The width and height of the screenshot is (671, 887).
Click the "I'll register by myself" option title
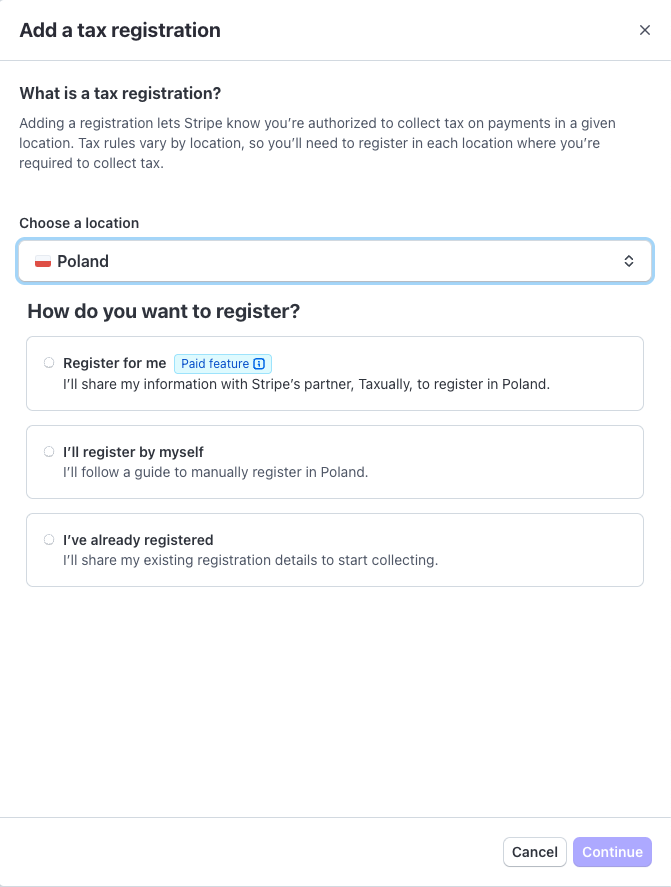click(x=133, y=452)
